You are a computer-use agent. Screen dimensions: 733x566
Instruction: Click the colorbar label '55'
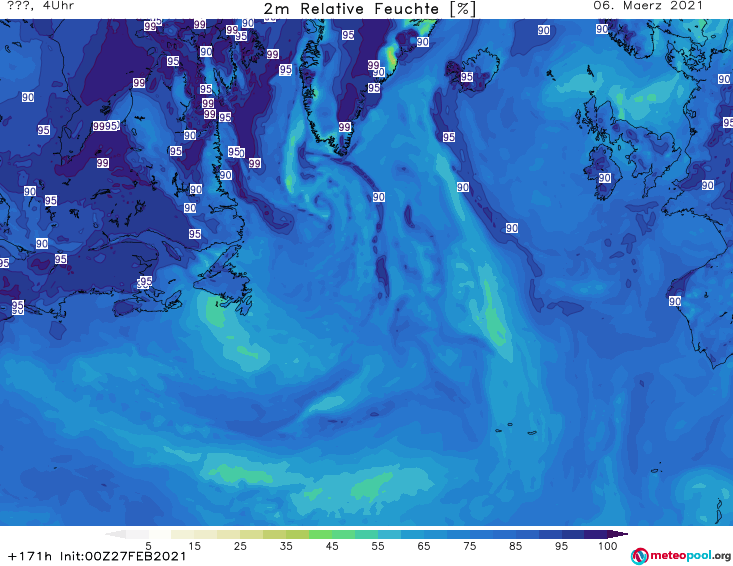pos(378,546)
